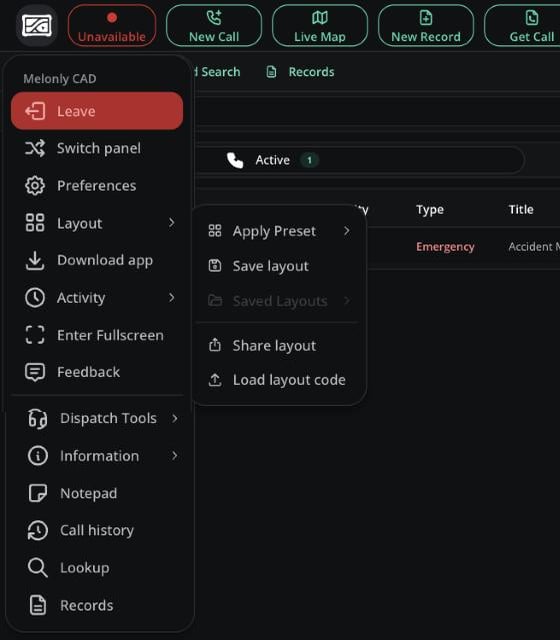This screenshot has width=560, height=640.
Task: Click the Enter Fullscreen brackets icon
Action: click(x=35, y=335)
